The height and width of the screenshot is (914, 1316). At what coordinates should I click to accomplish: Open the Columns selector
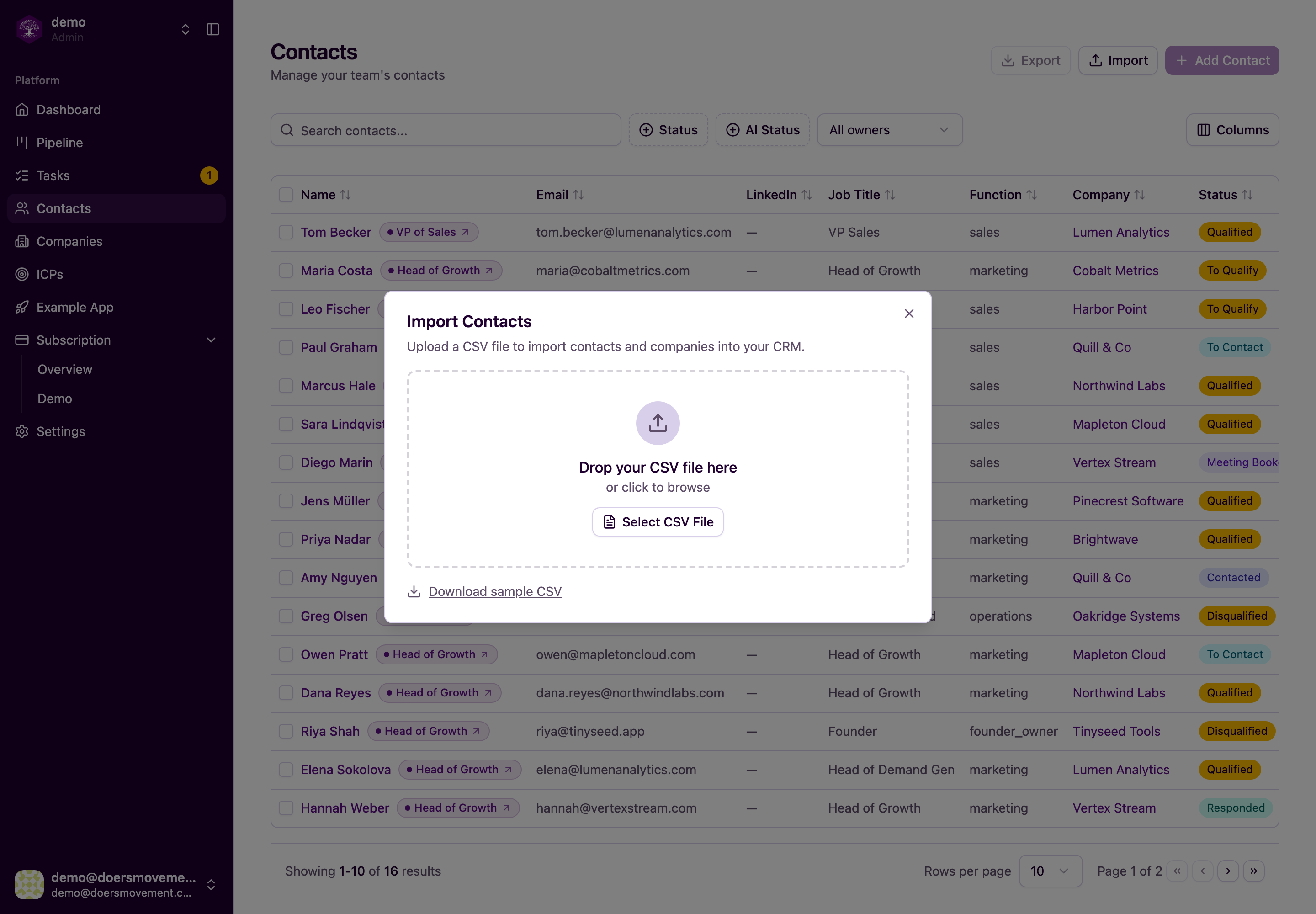click(1232, 130)
